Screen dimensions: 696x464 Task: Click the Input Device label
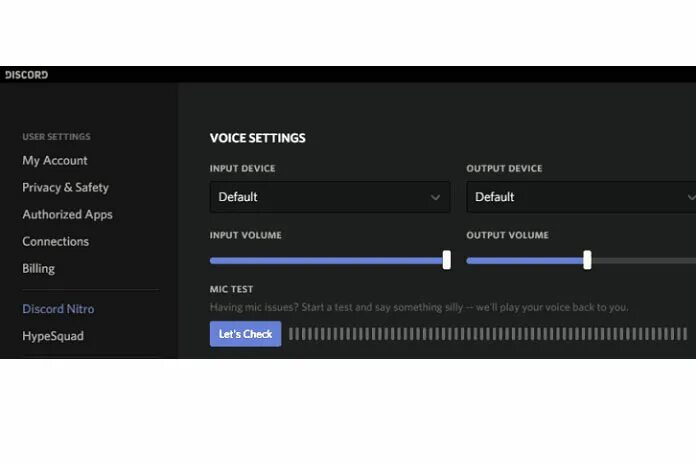tap(242, 168)
